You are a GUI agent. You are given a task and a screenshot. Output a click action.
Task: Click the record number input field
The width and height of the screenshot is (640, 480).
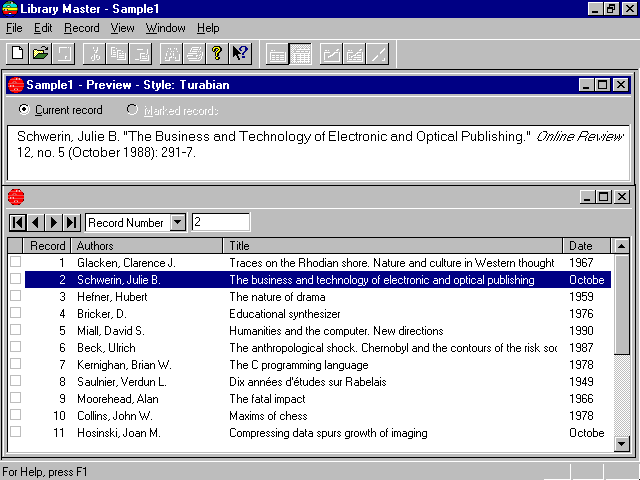click(x=220, y=222)
